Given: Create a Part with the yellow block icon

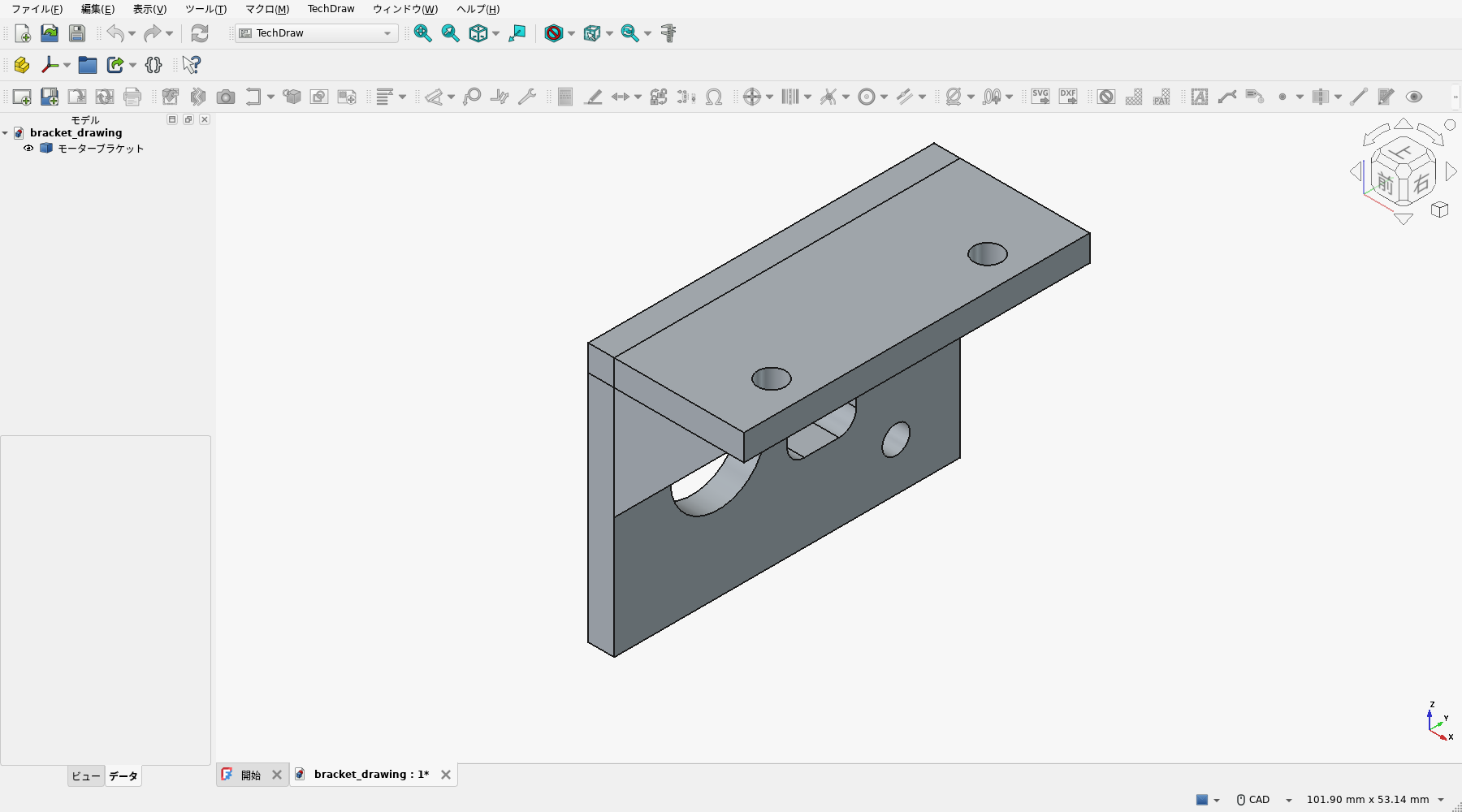Looking at the screenshot, I should [x=22, y=65].
